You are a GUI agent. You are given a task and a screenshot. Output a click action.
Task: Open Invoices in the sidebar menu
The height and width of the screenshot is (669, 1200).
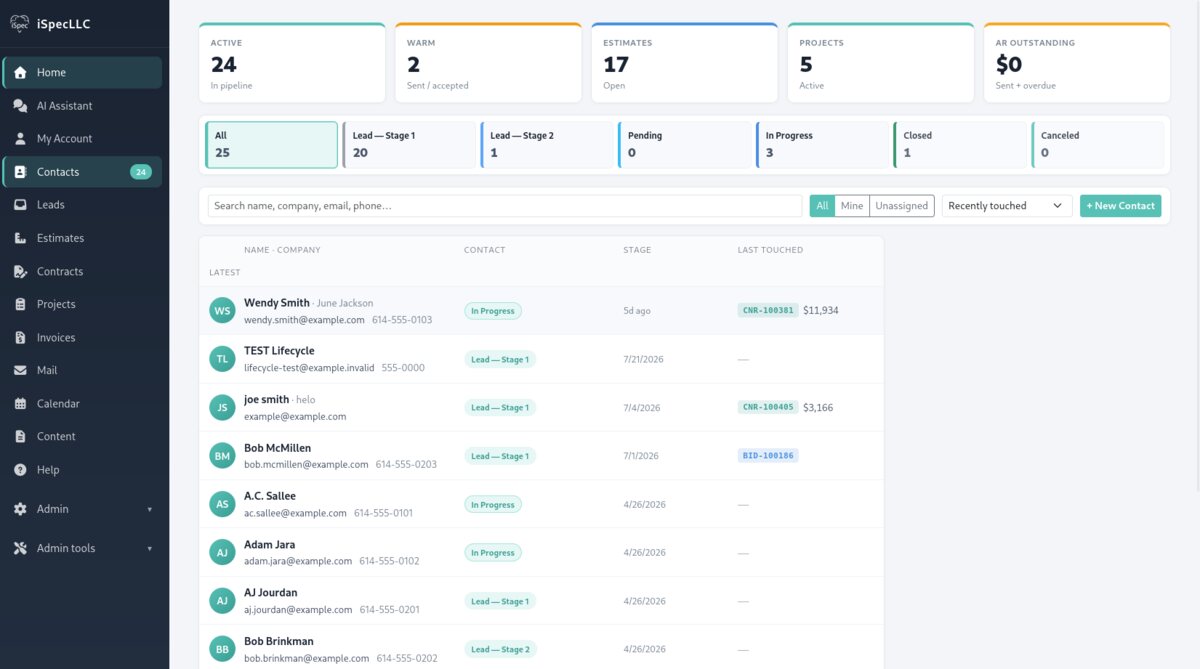tap(82, 337)
